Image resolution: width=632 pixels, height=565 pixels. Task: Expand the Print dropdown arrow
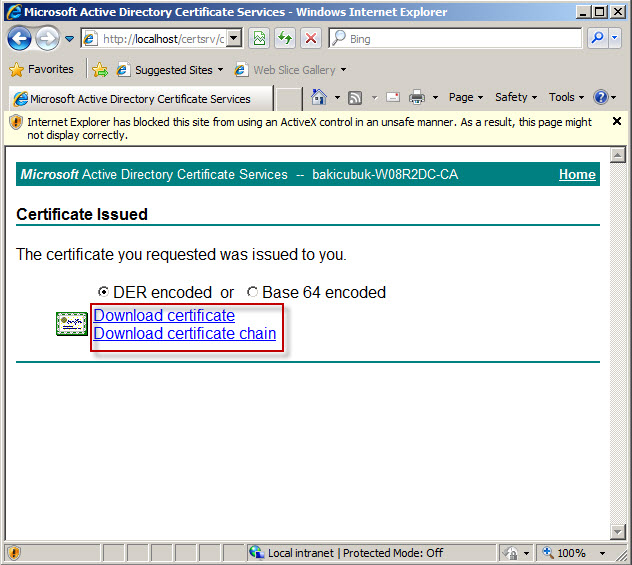[x=435, y=98]
